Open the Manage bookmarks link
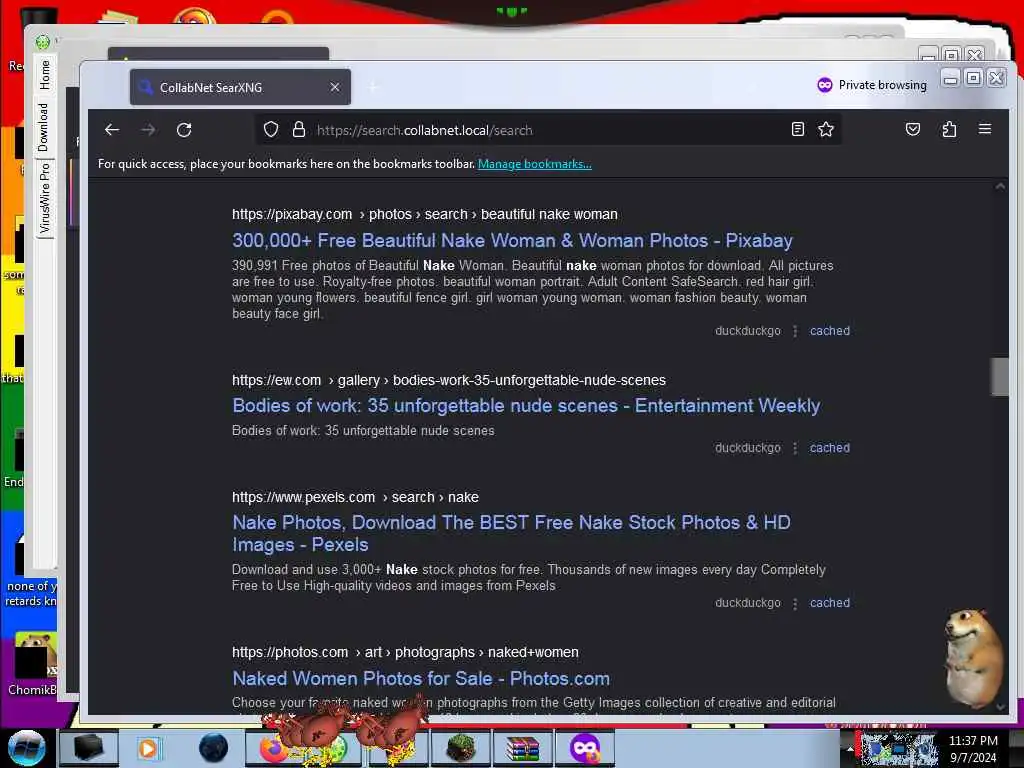The height and width of the screenshot is (768, 1024). tap(535, 164)
